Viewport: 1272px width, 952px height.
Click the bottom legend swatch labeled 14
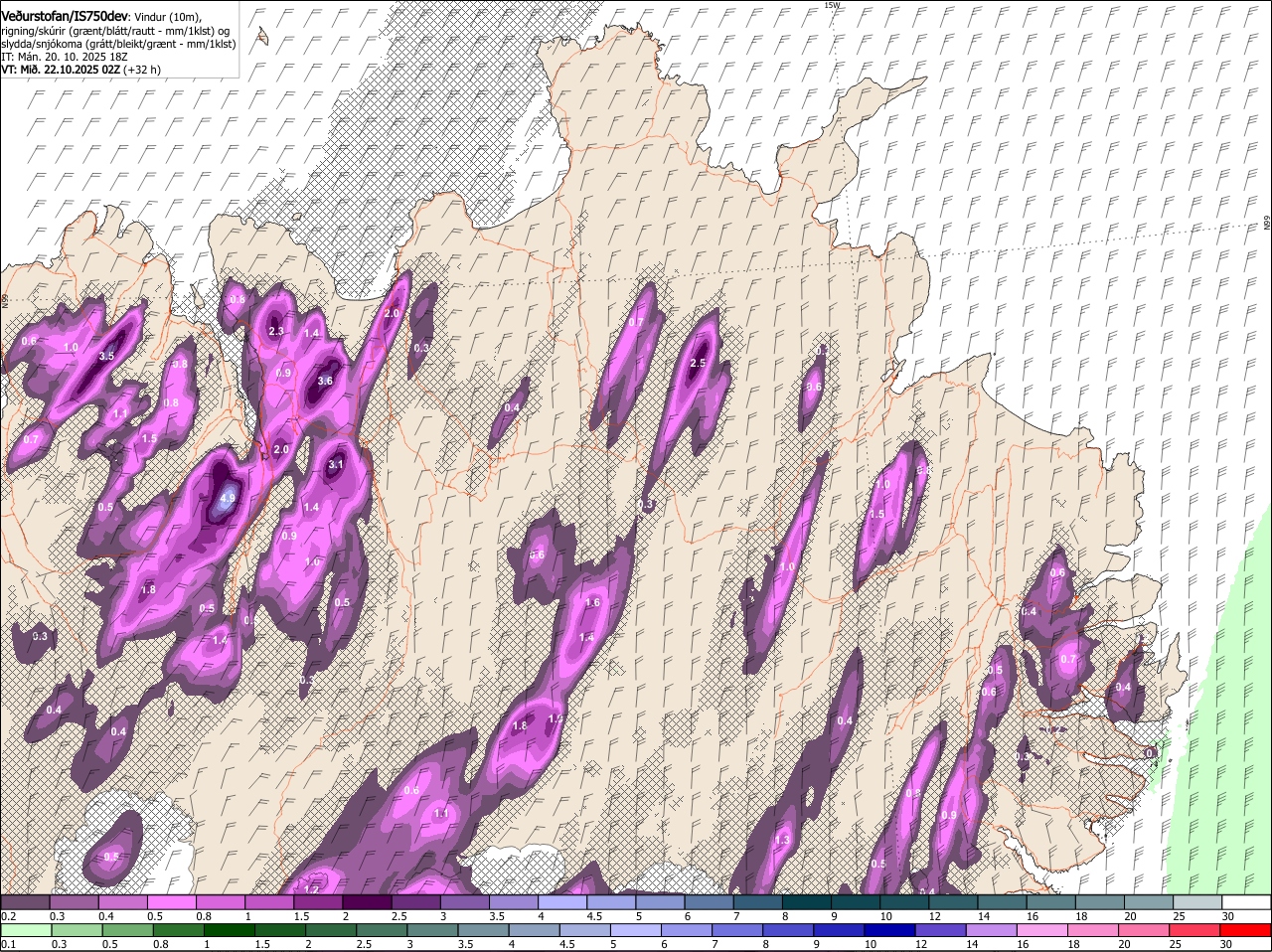[992, 931]
